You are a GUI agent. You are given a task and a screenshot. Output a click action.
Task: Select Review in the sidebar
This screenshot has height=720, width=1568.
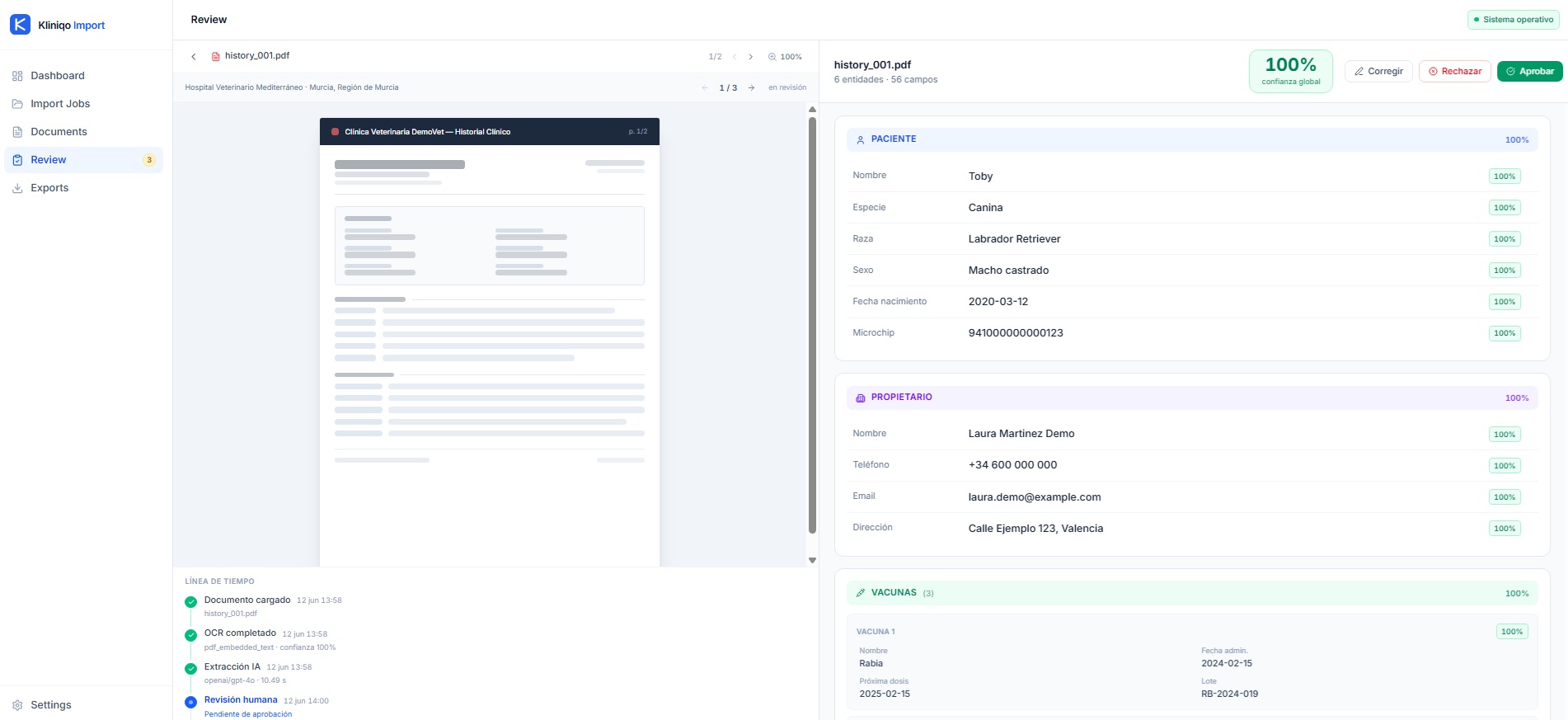pyautogui.click(x=84, y=160)
